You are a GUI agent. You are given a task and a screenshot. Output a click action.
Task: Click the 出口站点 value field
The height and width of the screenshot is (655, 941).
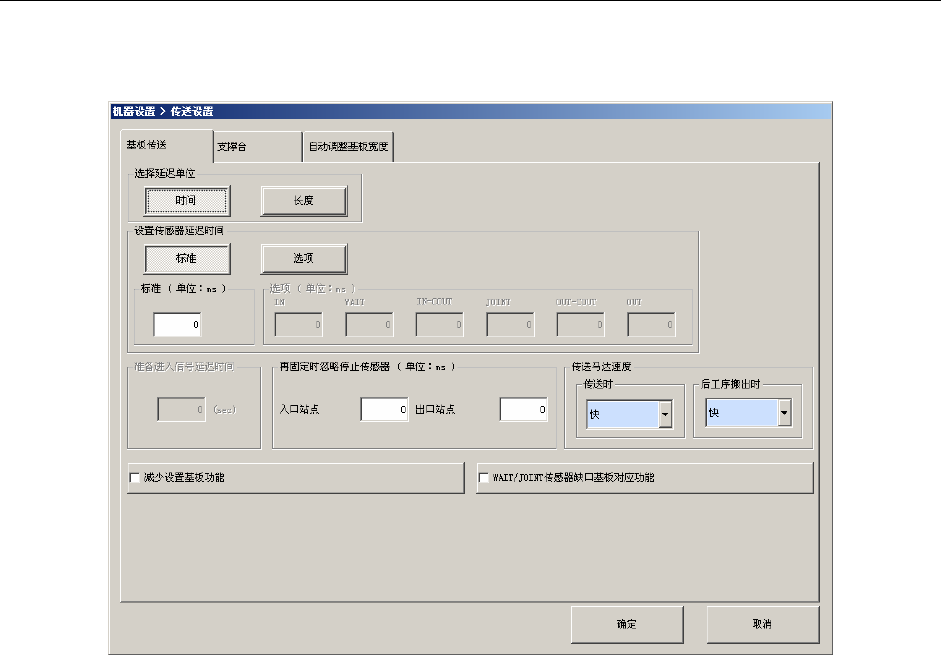coord(523,409)
